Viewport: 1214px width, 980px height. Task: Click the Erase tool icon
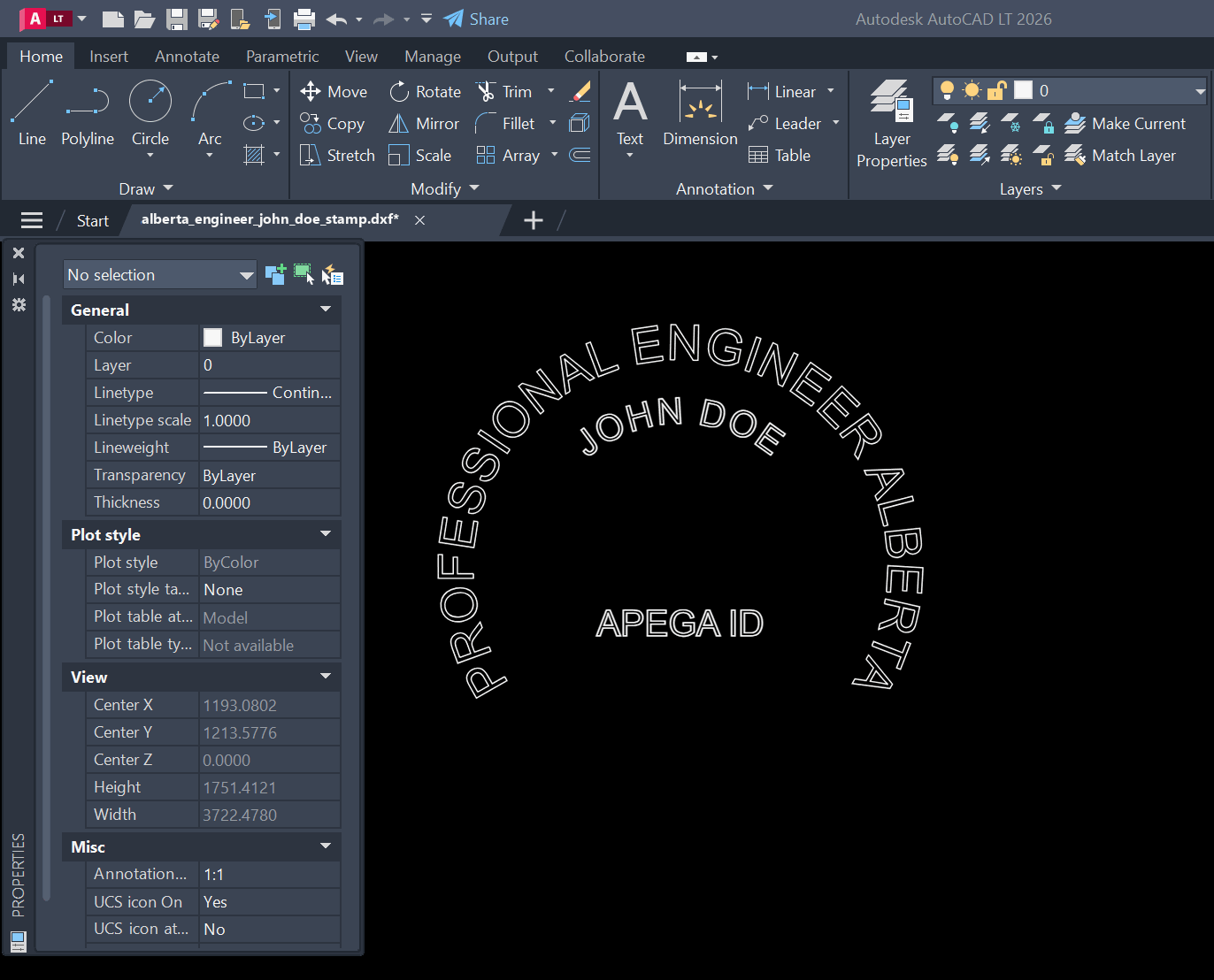[580, 92]
